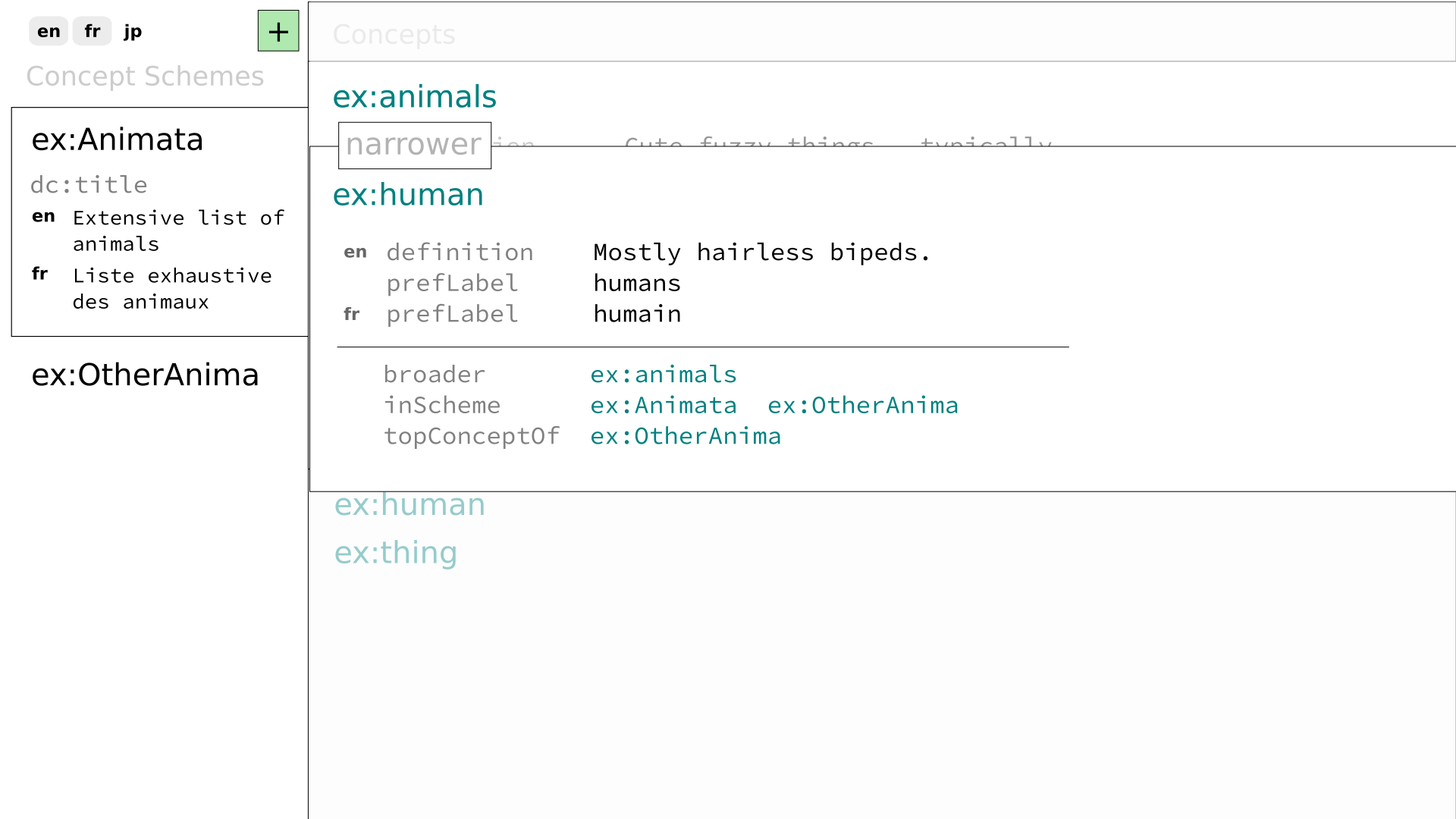Expand the narrower relation button
Screen dimensions: 1456x819
[413, 144]
